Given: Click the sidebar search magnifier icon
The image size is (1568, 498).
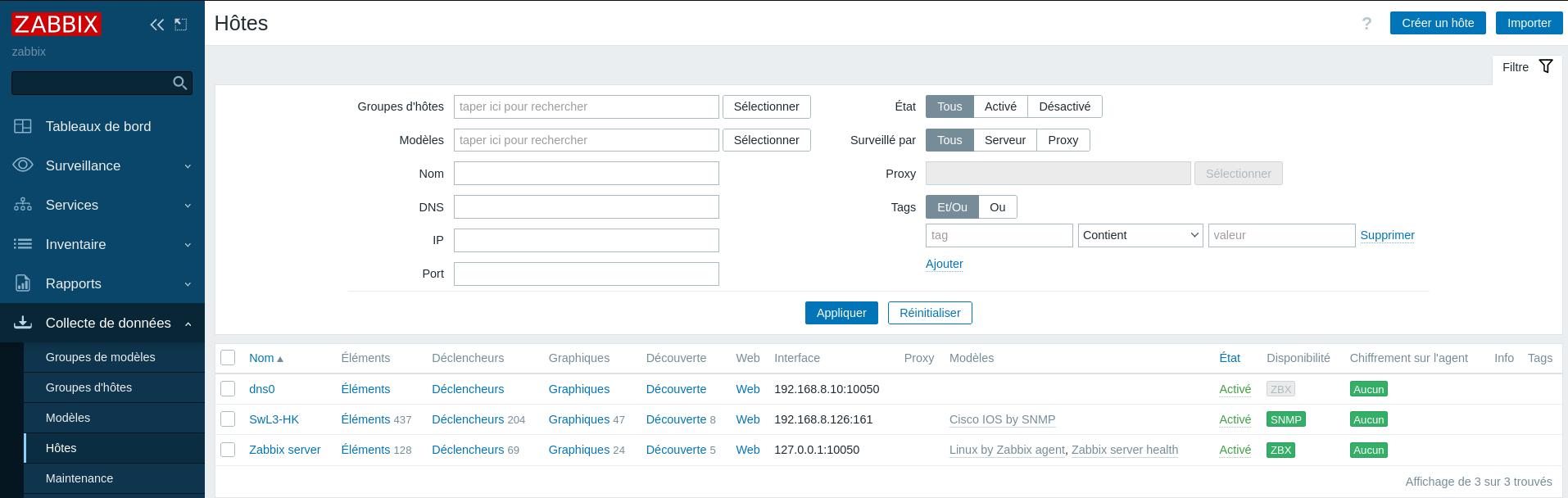Looking at the screenshot, I should click(180, 83).
